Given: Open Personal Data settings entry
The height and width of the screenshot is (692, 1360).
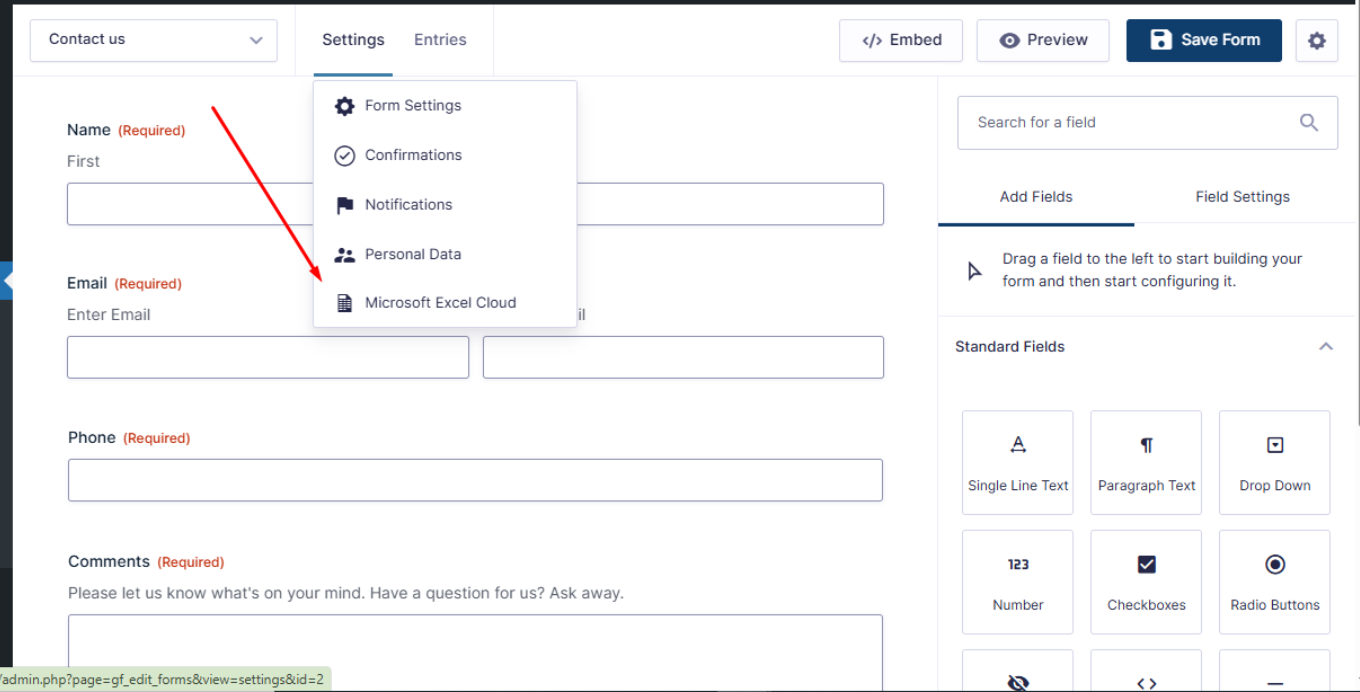Looking at the screenshot, I should pos(445,254).
